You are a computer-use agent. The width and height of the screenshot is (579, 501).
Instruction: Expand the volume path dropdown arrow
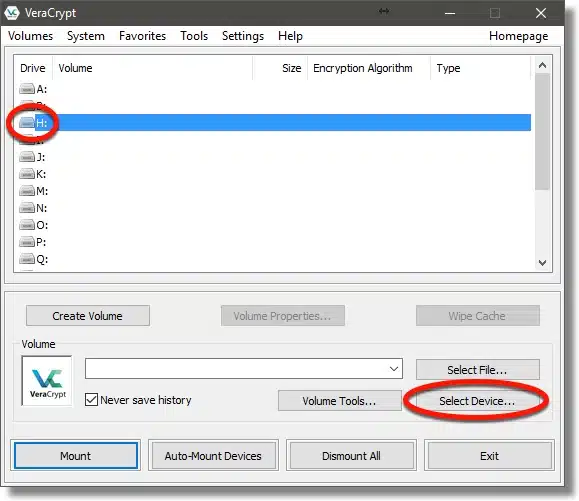pyautogui.click(x=394, y=368)
